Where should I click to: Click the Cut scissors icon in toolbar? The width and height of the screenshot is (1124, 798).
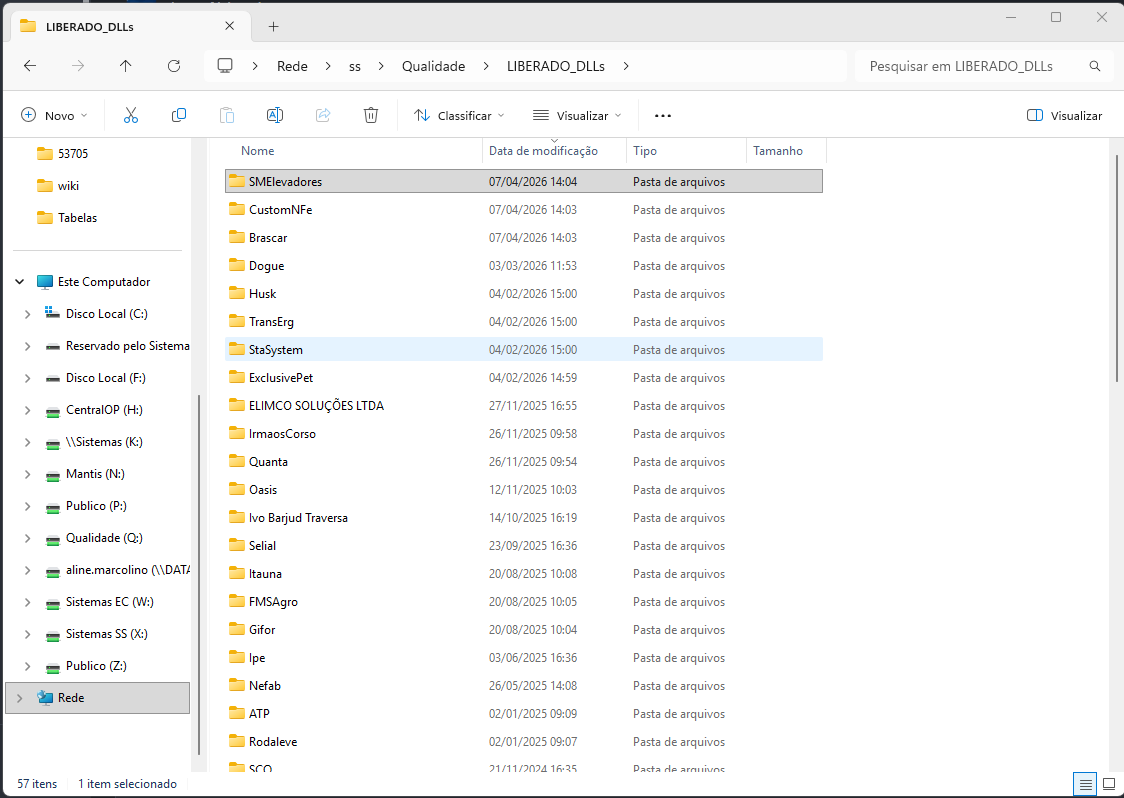(131, 115)
